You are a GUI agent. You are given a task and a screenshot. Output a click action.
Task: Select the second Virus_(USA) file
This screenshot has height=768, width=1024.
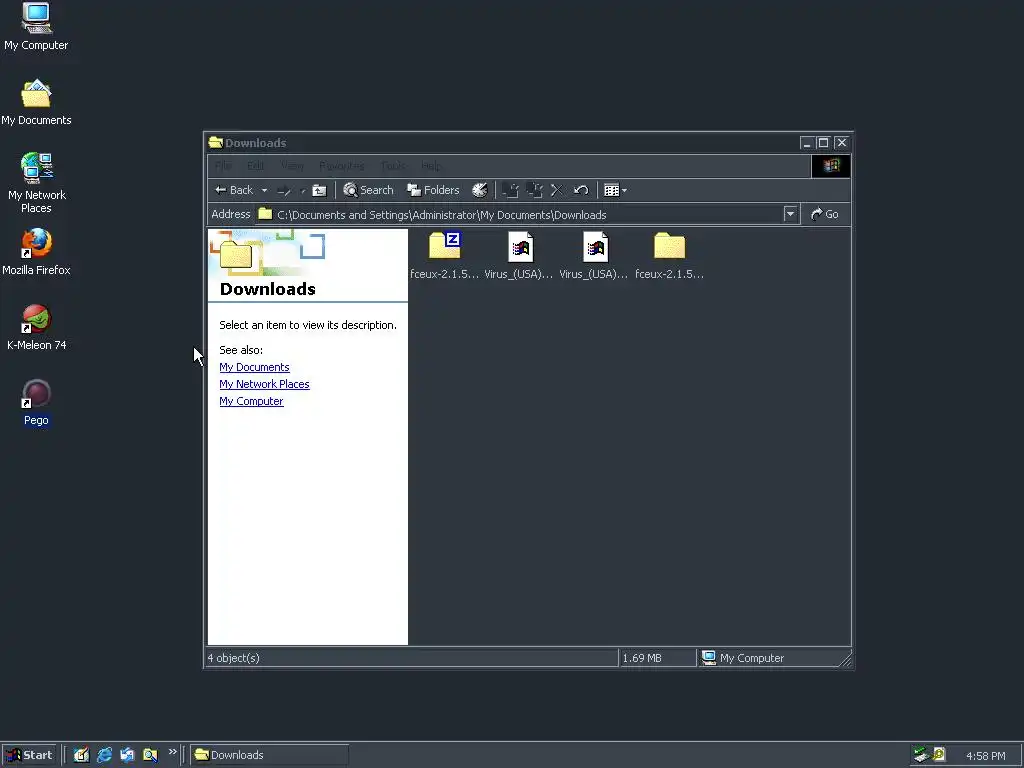(594, 255)
